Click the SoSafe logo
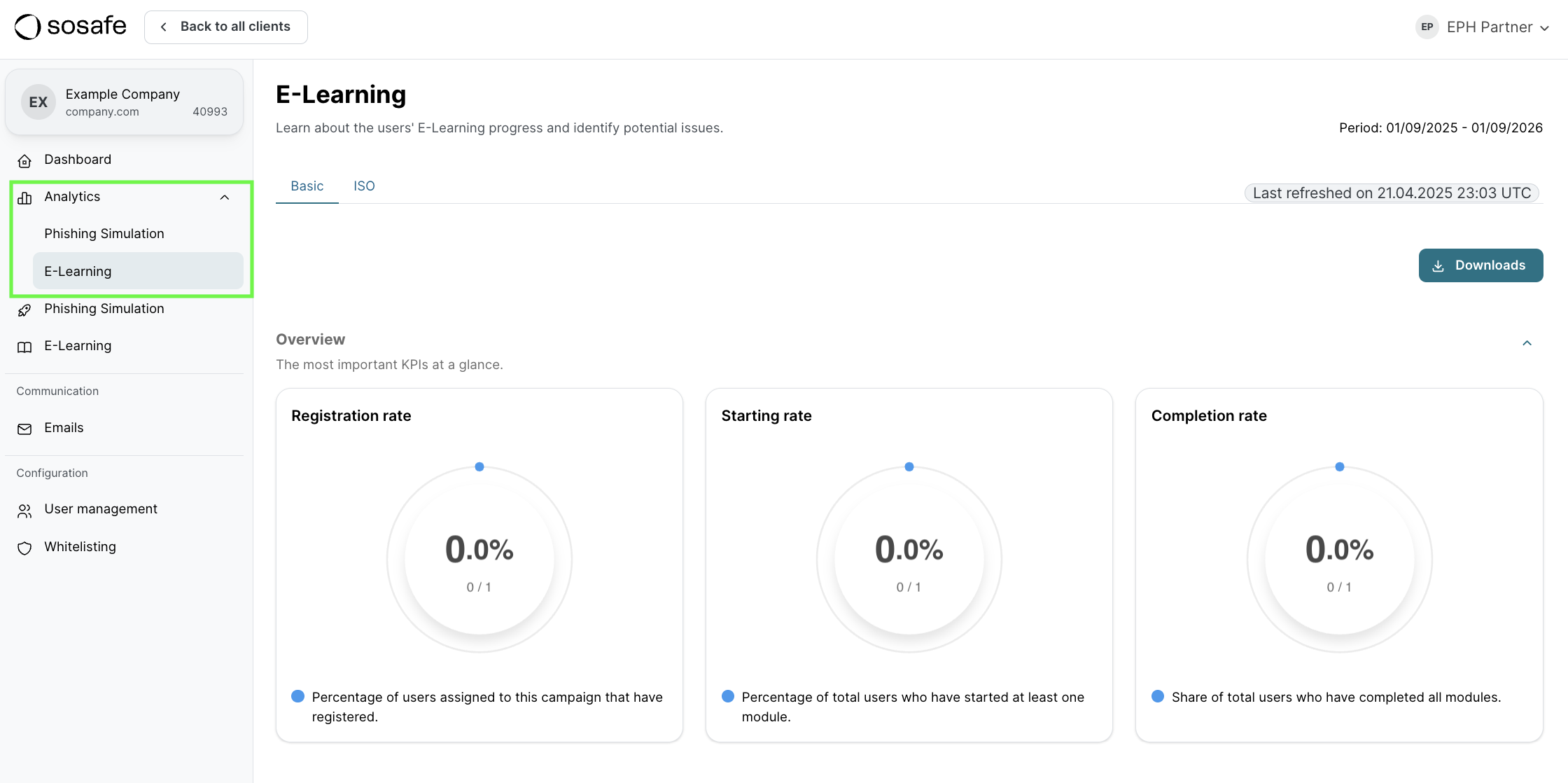 tap(69, 26)
